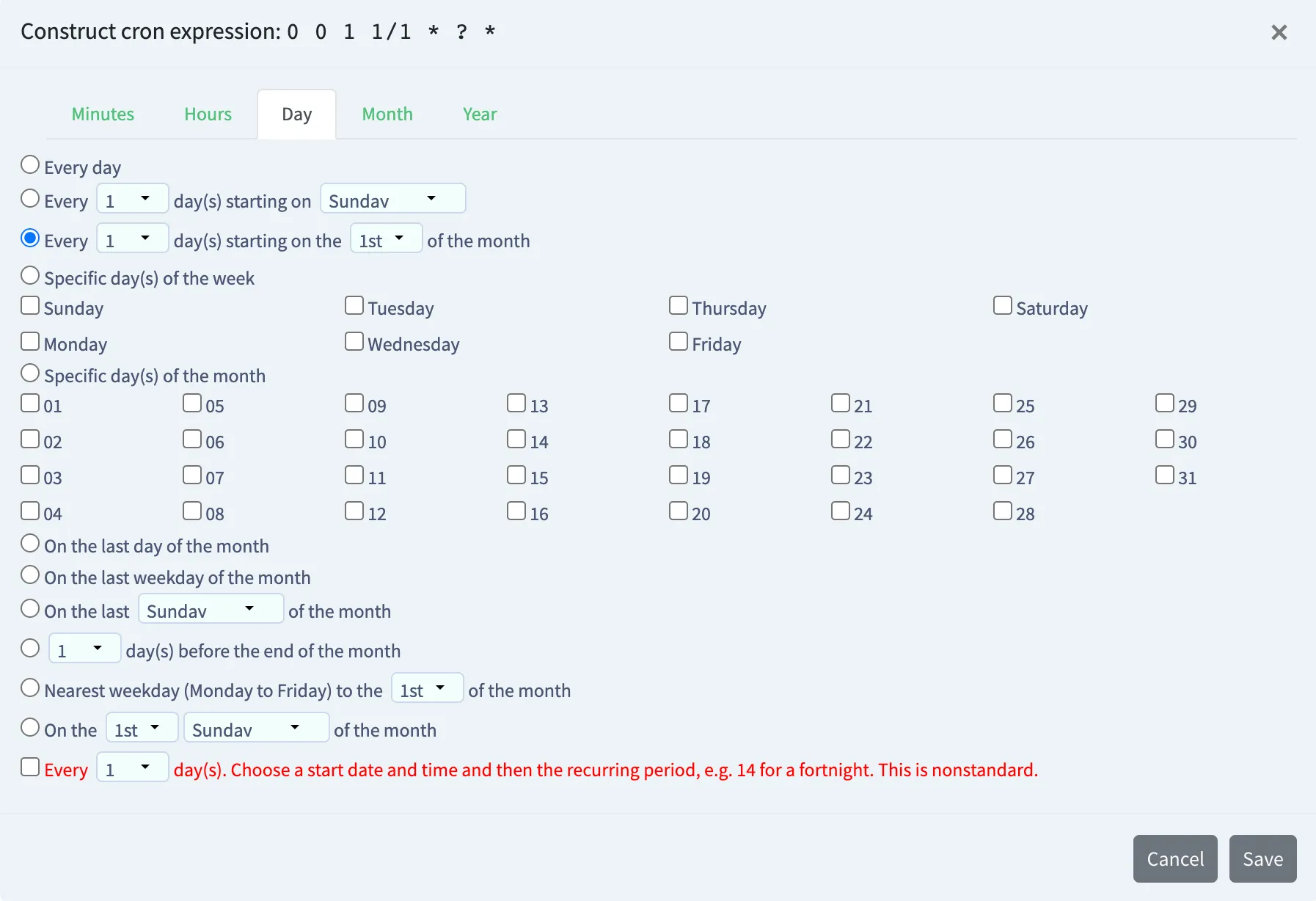Expand days before end of month dropdown
1316x901 pixels.
[84, 648]
